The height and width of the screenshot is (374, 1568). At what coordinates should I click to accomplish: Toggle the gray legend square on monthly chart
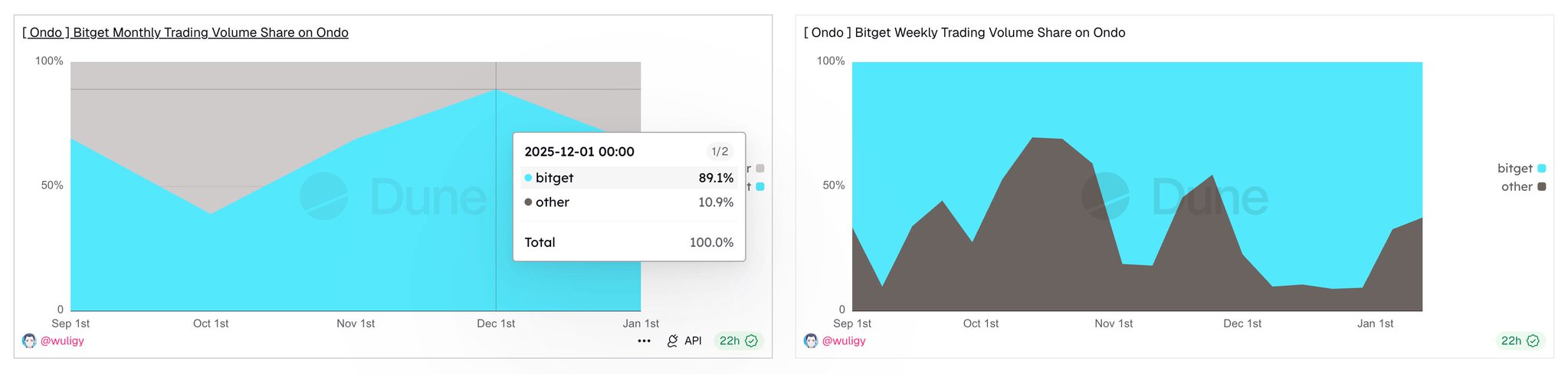tap(759, 169)
